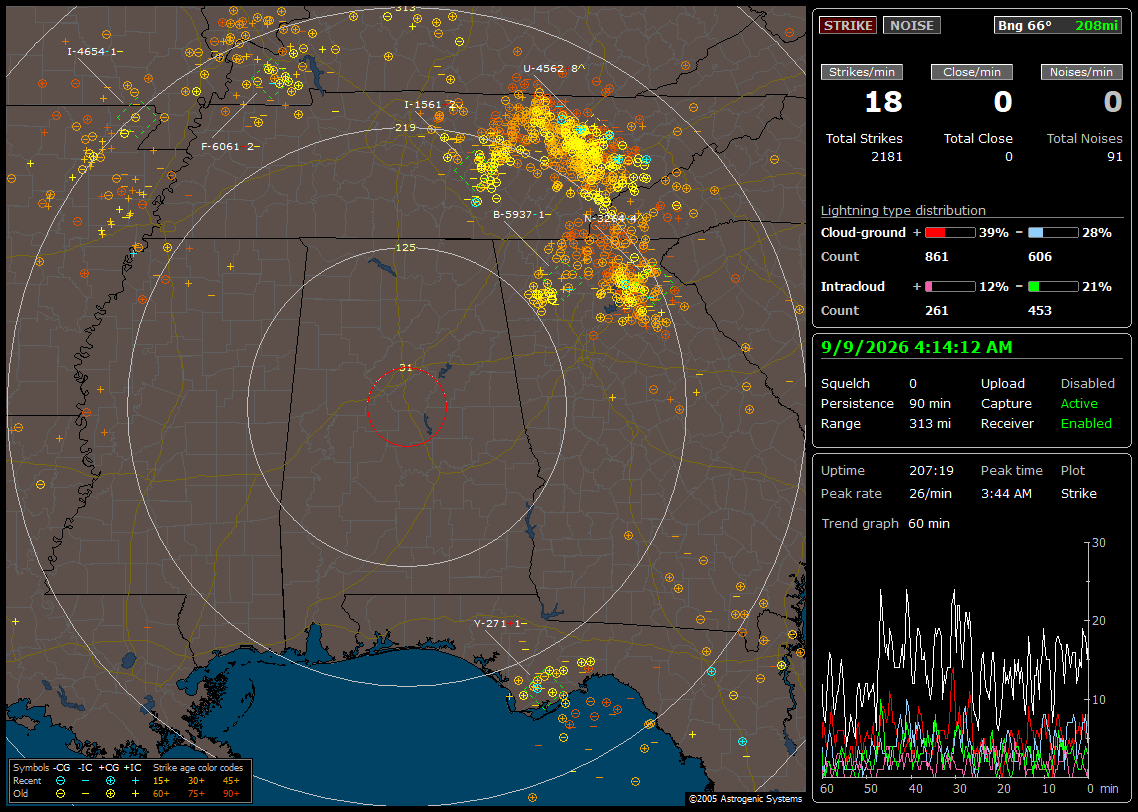
Task: Click the Recent -CG cyan legend symbol
Action: pos(60,781)
